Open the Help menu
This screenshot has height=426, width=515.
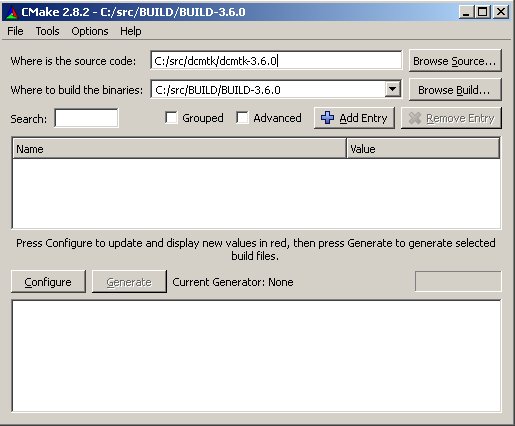(x=131, y=31)
